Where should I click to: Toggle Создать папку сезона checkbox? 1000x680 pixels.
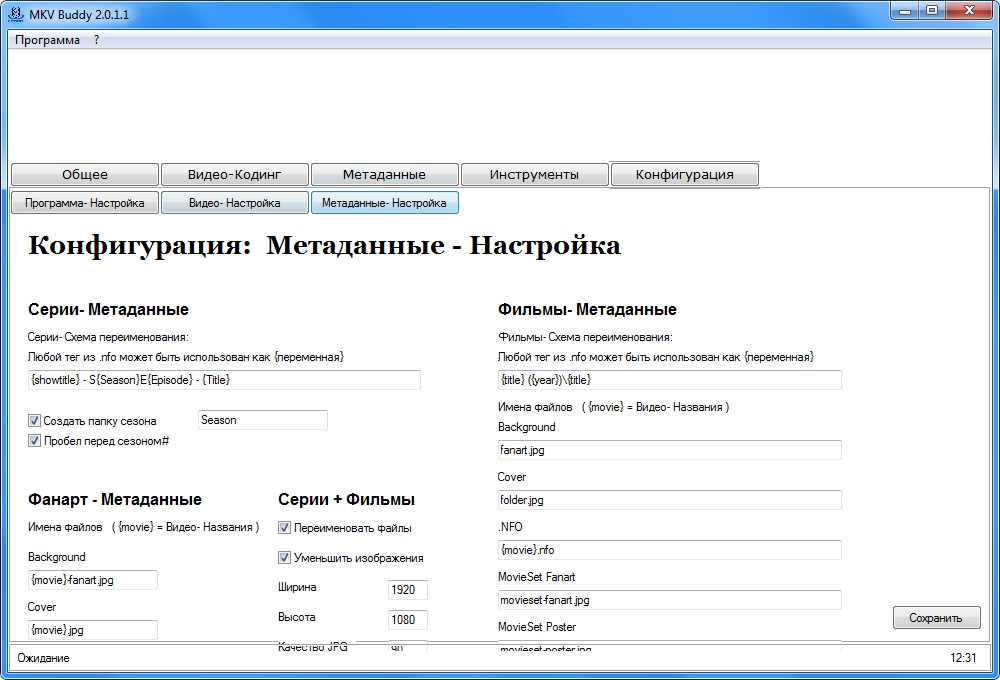[34, 420]
